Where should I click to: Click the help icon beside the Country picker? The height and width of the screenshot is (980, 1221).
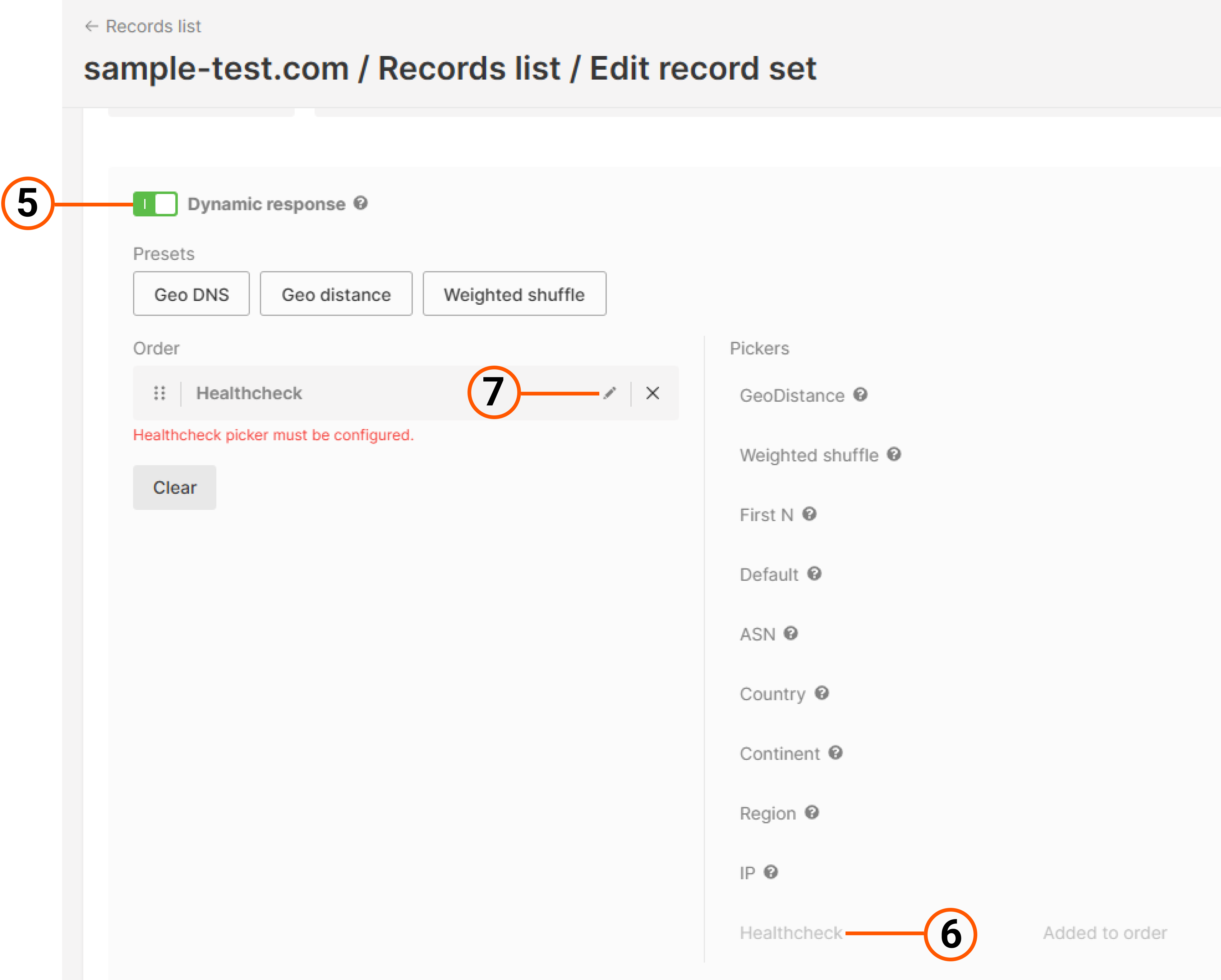point(822,693)
